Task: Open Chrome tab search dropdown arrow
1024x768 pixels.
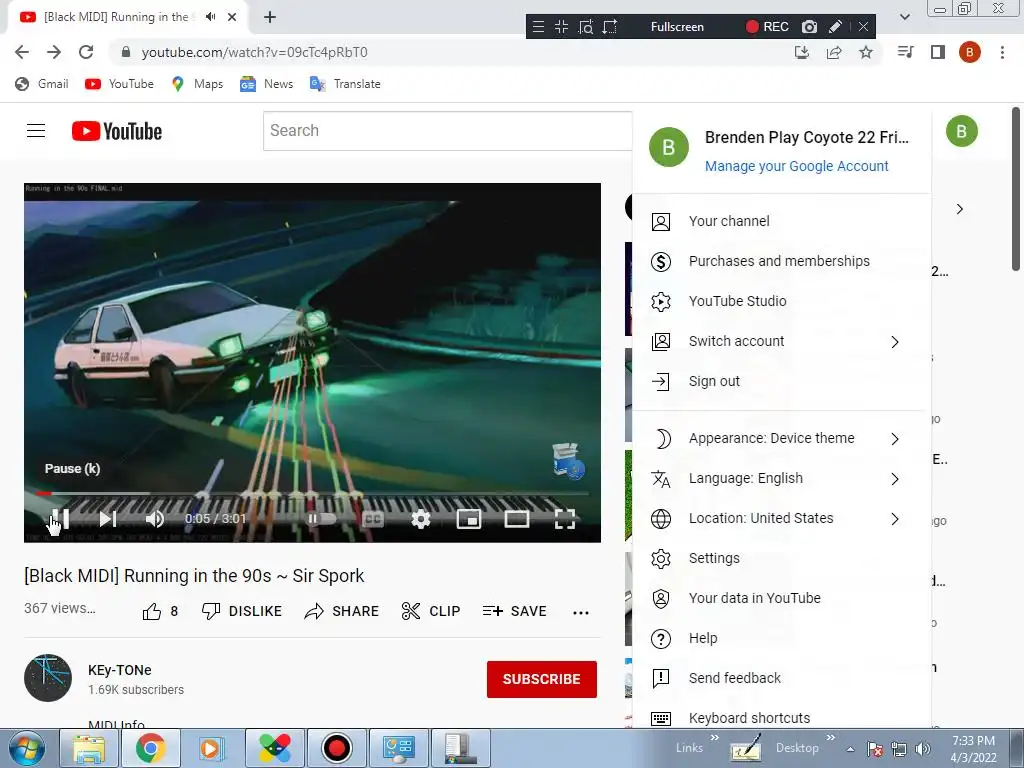Action: [905, 17]
